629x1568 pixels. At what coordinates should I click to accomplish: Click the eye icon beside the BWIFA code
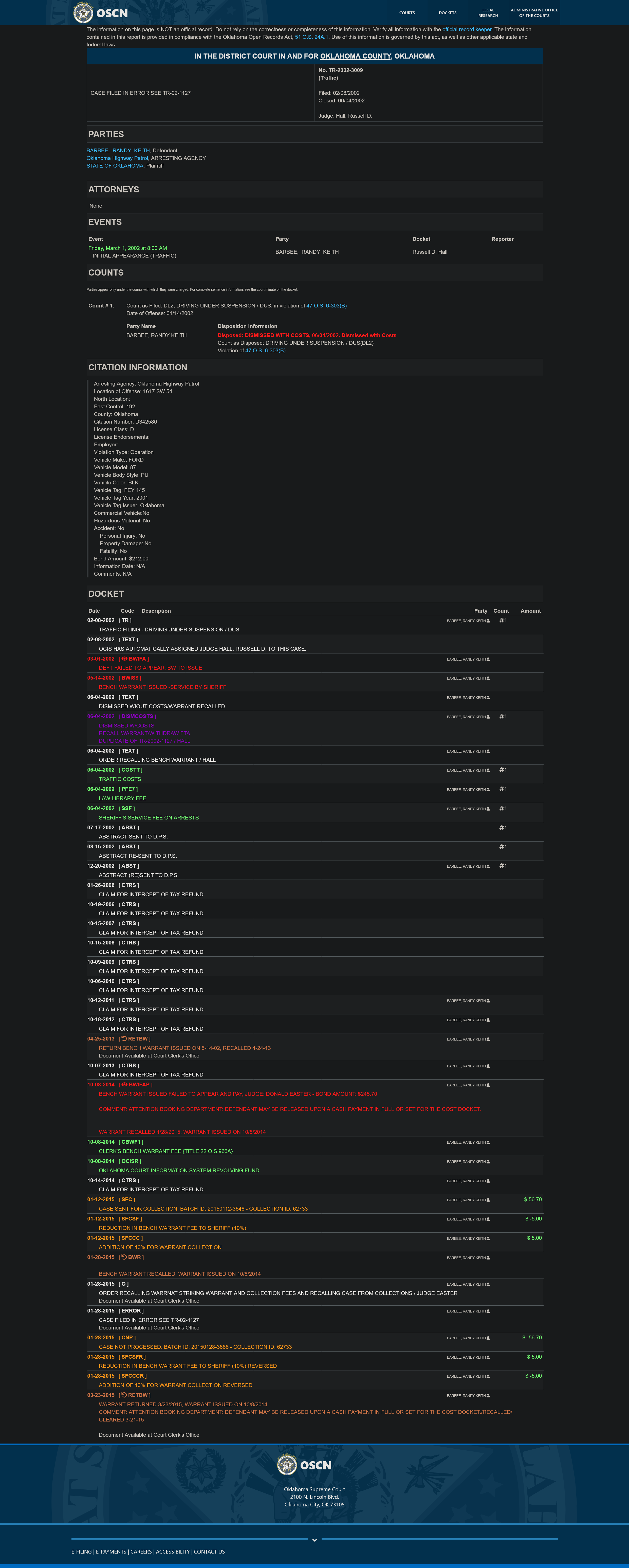[124, 659]
